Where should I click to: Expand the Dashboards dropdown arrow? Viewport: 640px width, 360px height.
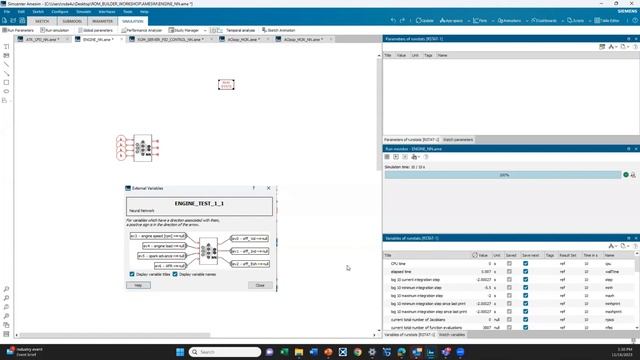click(562, 20)
